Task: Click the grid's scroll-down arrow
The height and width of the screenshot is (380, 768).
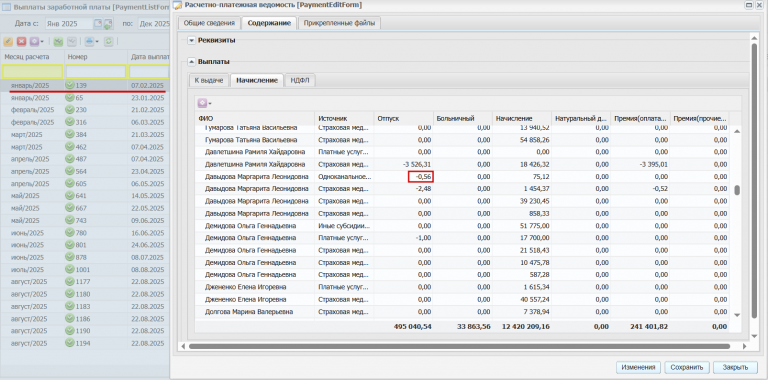Action: (737, 315)
